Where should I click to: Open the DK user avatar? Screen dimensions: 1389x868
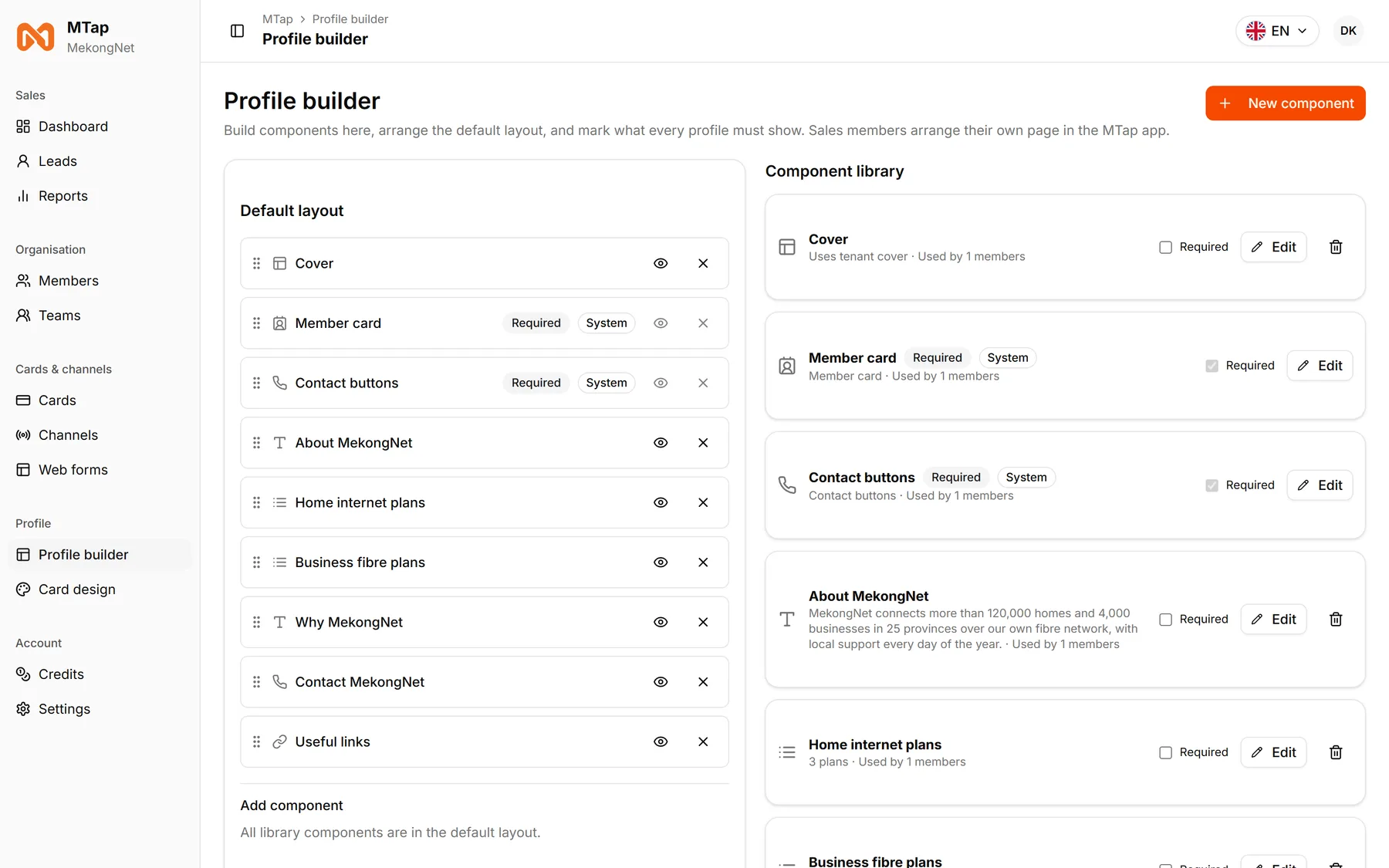tap(1348, 31)
